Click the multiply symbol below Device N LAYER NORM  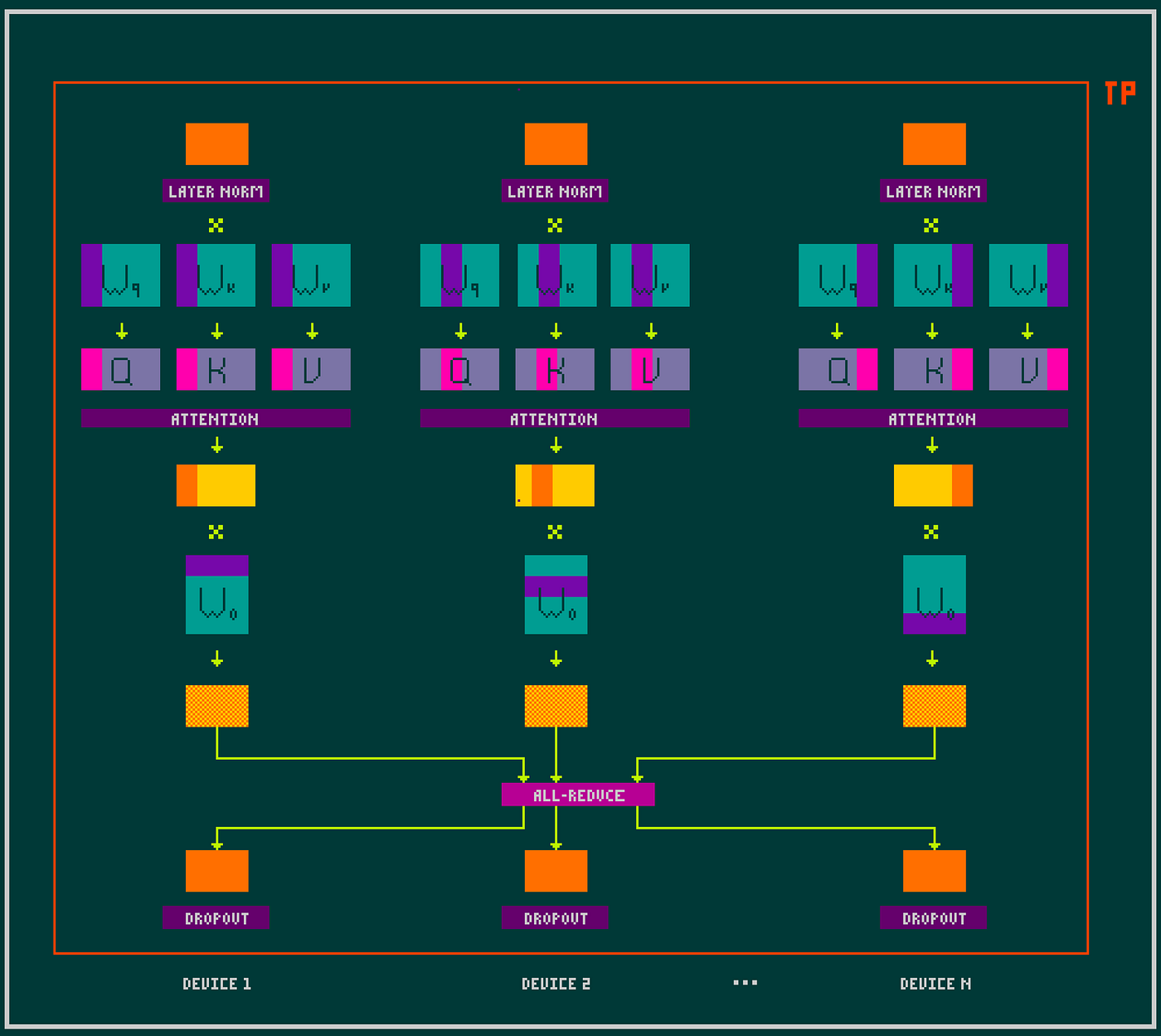click(x=931, y=226)
